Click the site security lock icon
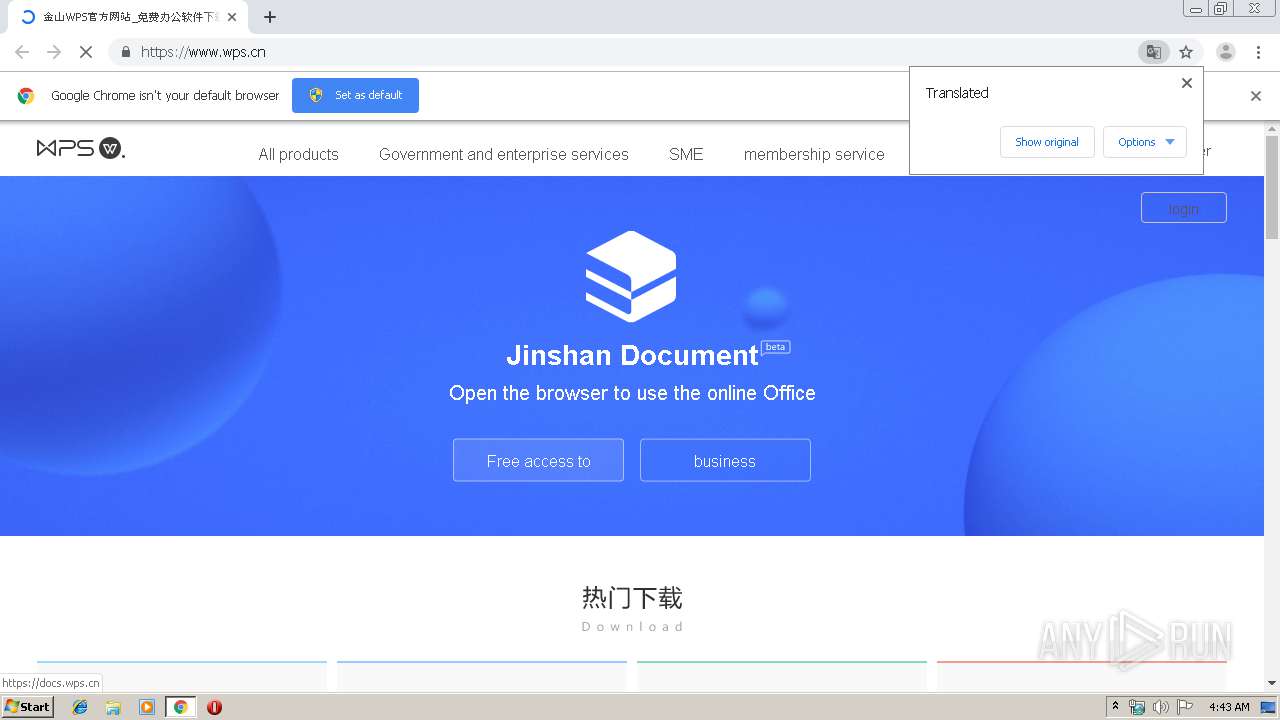Image resolution: width=1280 pixels, height=720 pixels. click(125, 52)
